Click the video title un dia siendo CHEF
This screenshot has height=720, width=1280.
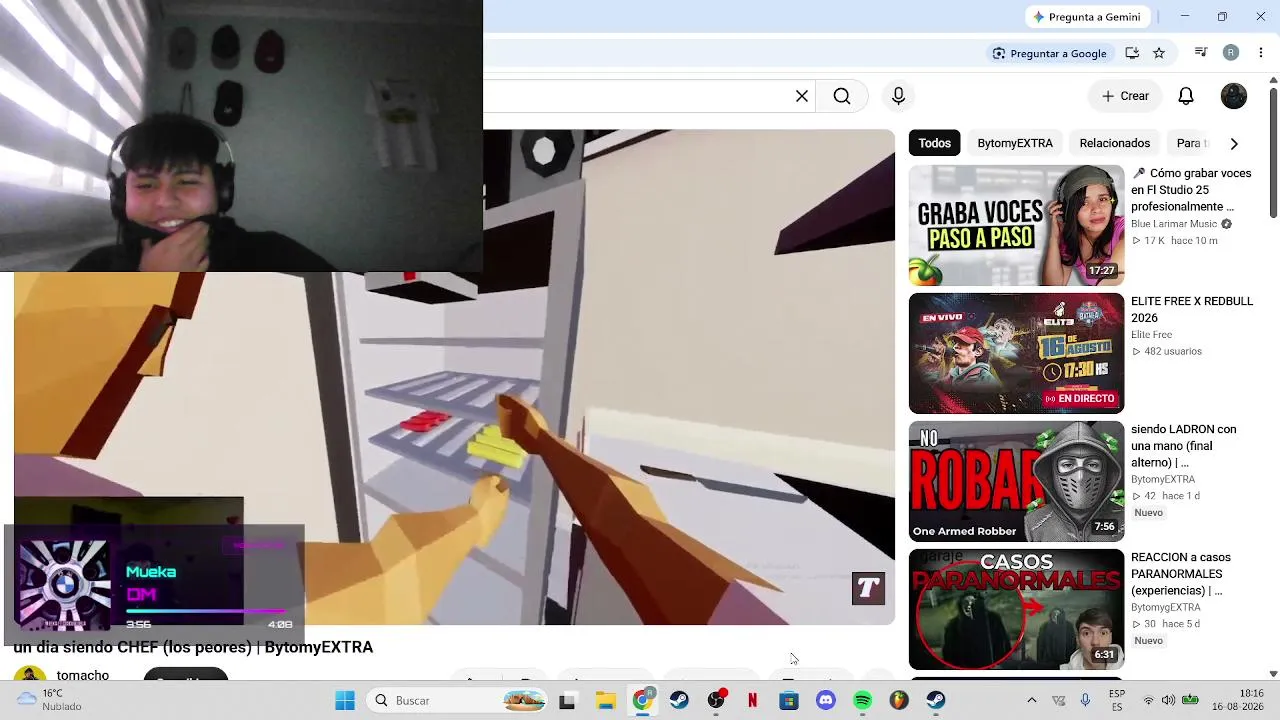[193, 647]
